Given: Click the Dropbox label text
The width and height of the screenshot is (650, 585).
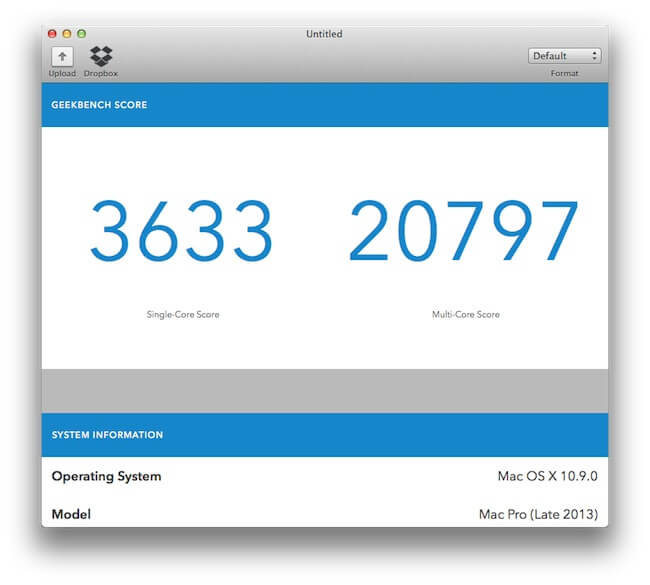Looking at the screenshot, I should tap(101, 73).
